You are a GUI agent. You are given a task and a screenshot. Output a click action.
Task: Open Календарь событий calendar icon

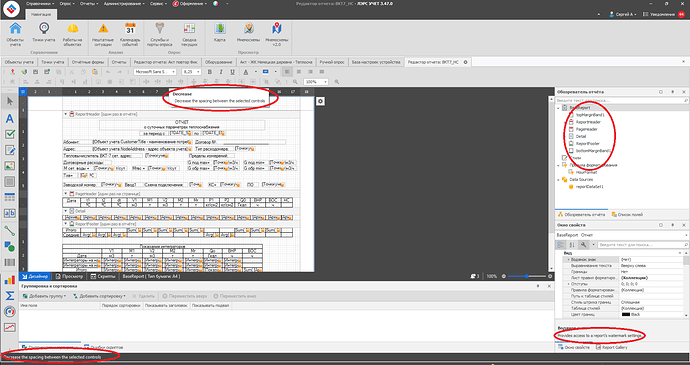pyautogui.click(x=130, y=34)
